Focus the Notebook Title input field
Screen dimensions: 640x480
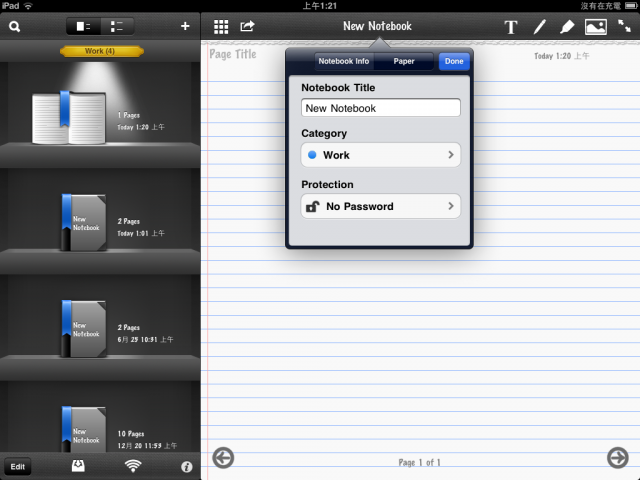tap(380, 108)
